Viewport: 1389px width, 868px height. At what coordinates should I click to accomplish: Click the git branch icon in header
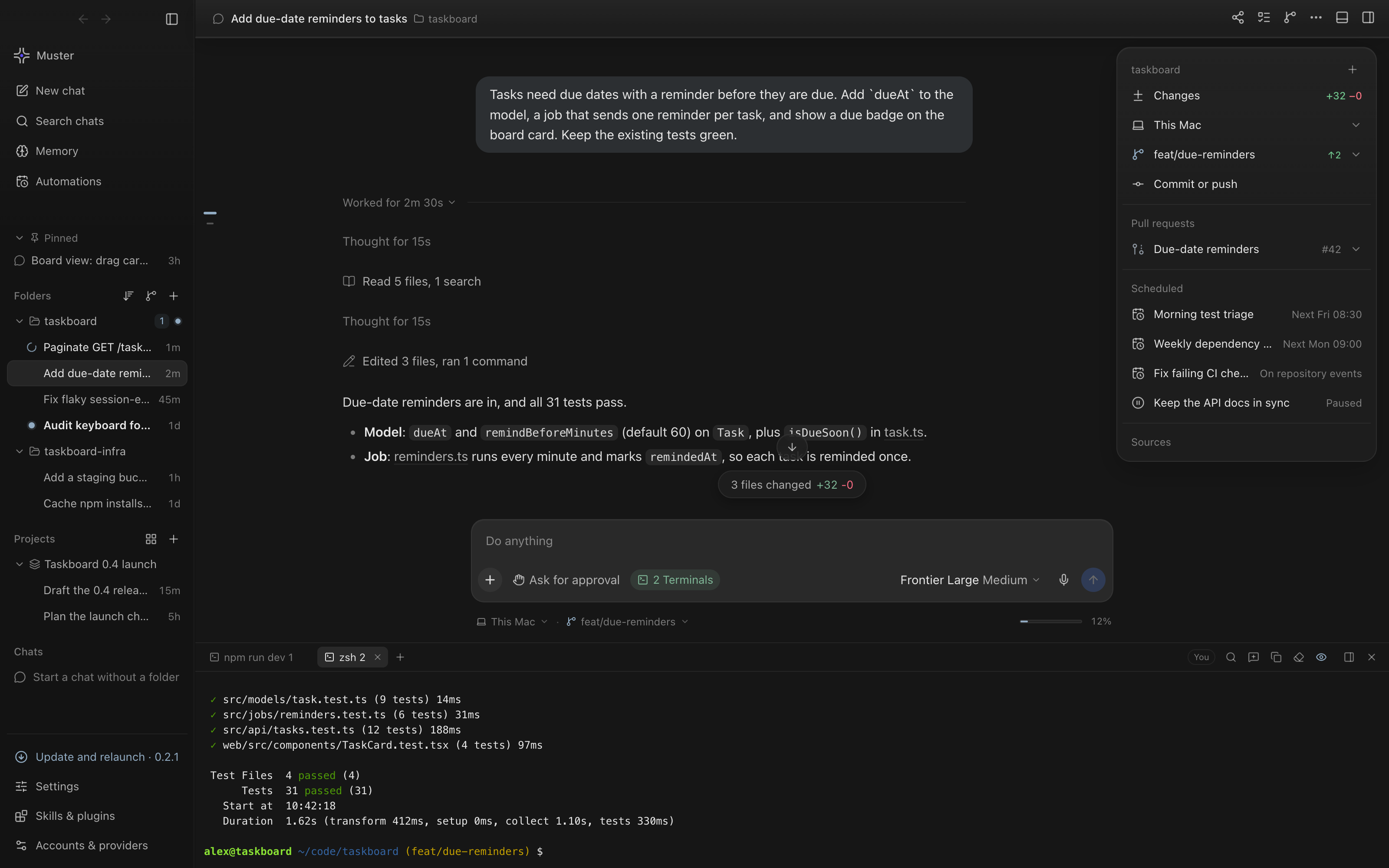tap(1290, 18)
